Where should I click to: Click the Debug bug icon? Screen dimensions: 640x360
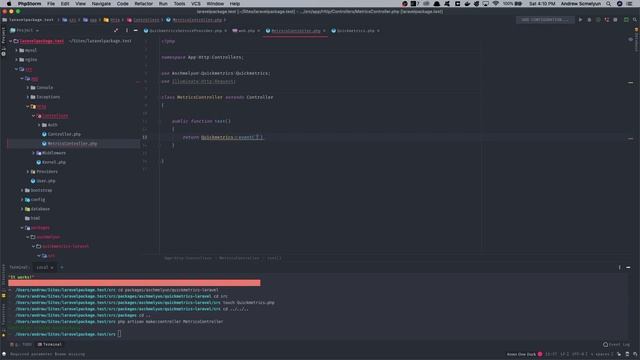589,20
